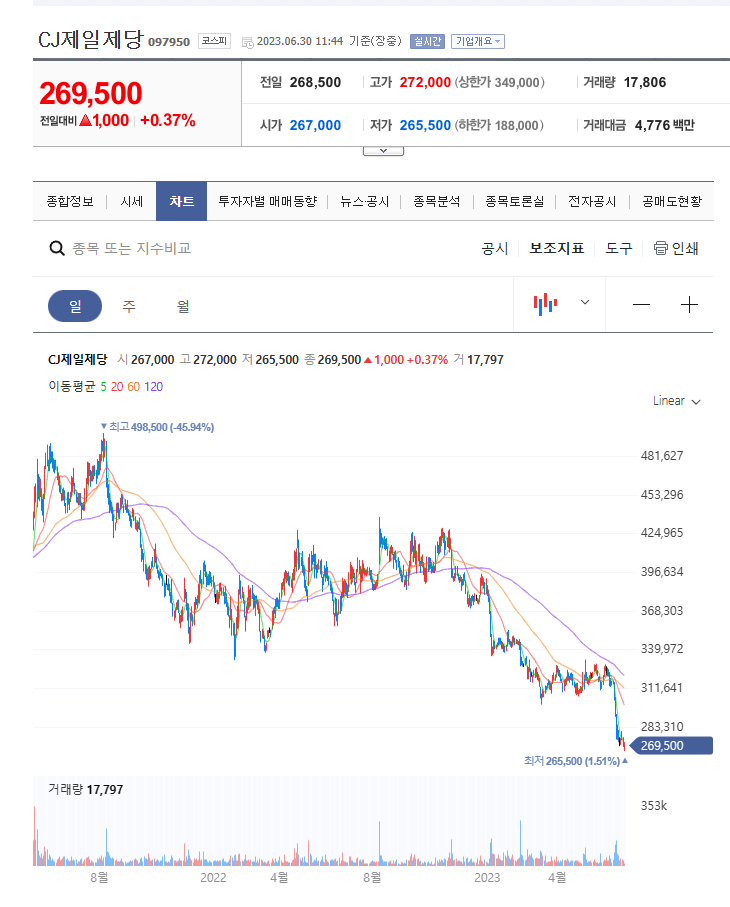The height and width of the screenshot is (907, 730).
Task: Open the 종목분석 tab
Action: tap(437, 201)
